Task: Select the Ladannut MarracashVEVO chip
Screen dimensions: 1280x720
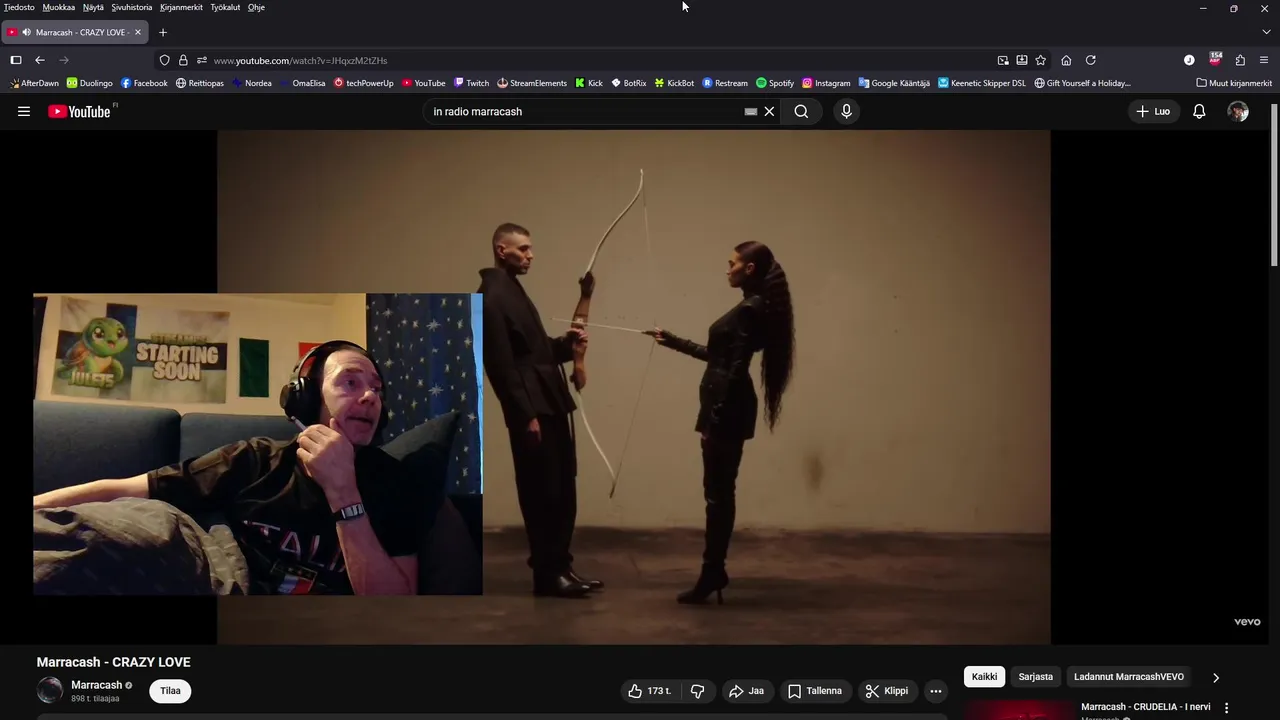Action: [1129, 677]
